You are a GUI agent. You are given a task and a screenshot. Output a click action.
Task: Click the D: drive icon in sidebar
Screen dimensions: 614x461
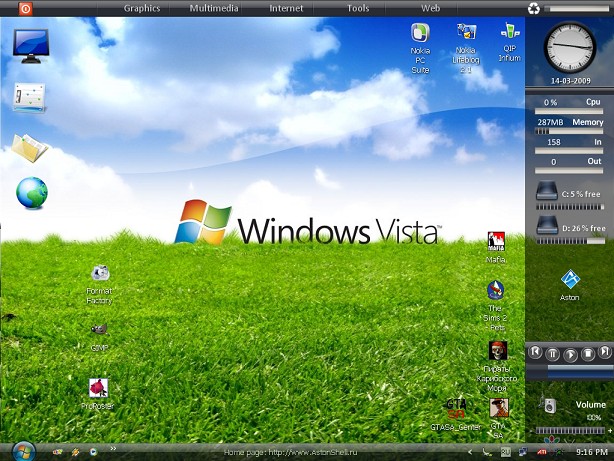[547, 225]
